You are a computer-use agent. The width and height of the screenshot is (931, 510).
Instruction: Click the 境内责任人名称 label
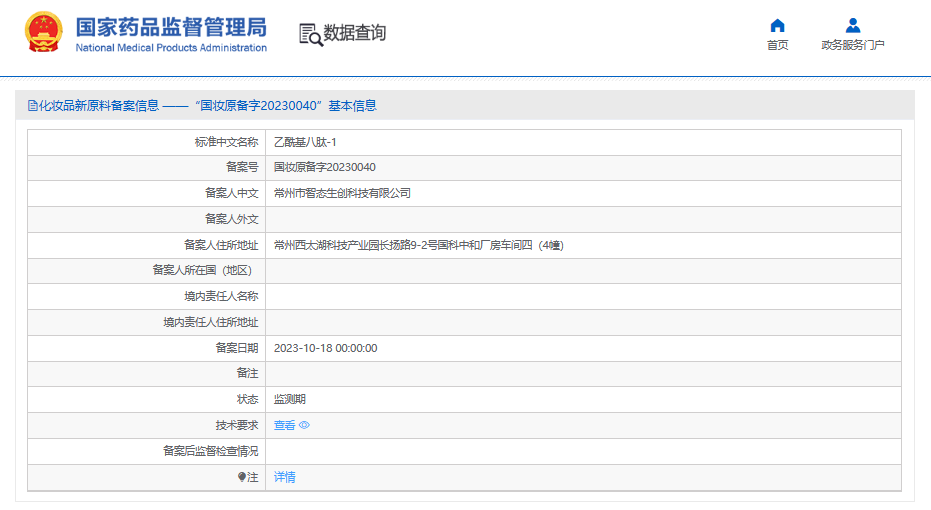(x=221, y=296)
